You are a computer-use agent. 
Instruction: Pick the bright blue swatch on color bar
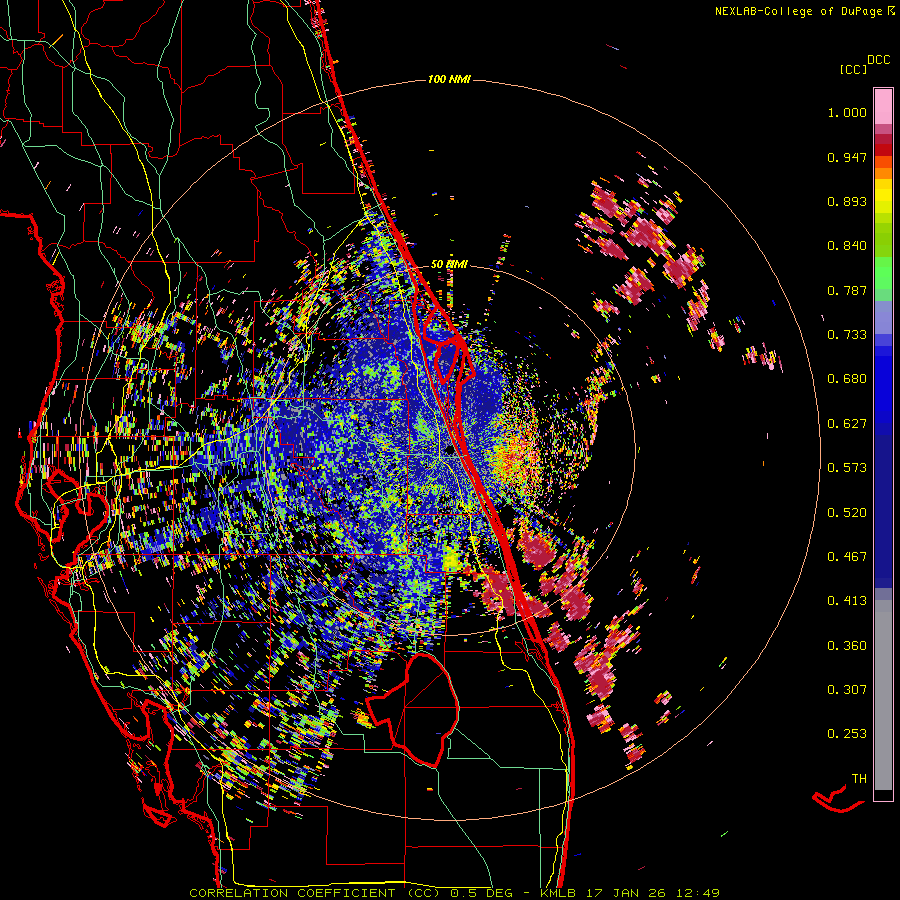click(x=883, y=390)
